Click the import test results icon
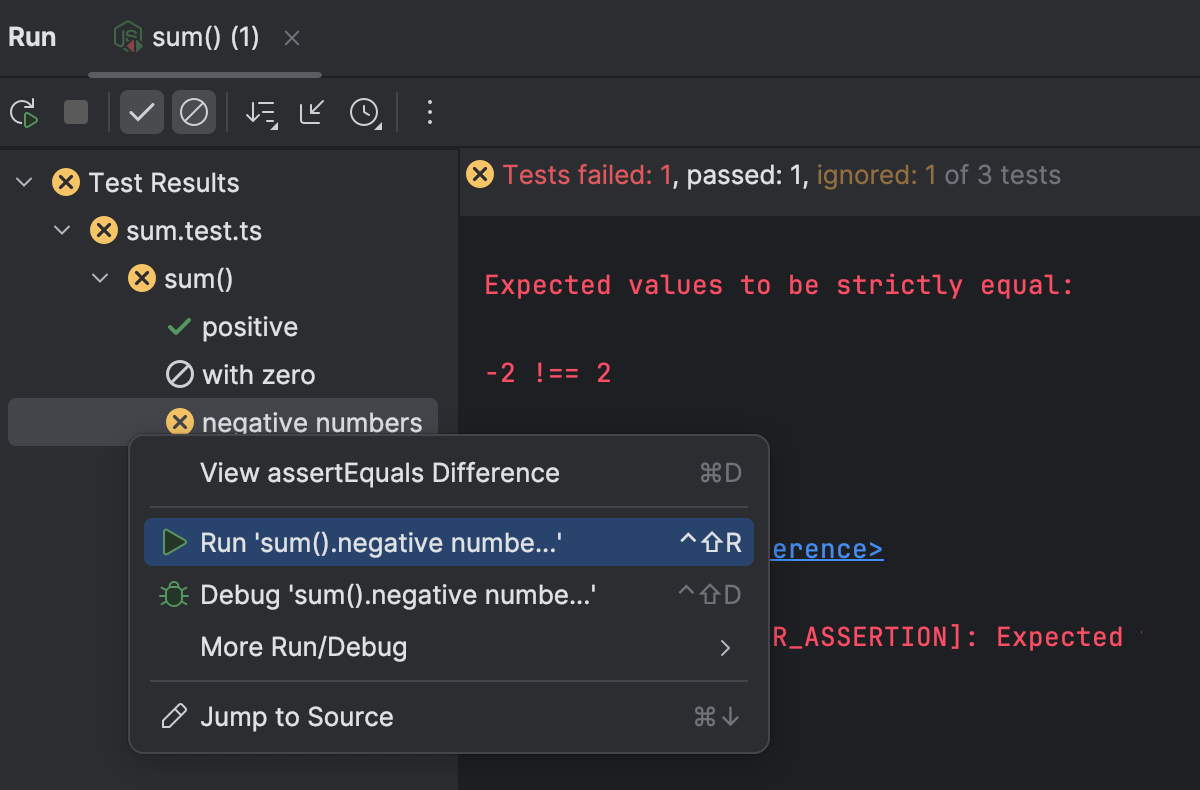1200x790 pixels. 311,112
